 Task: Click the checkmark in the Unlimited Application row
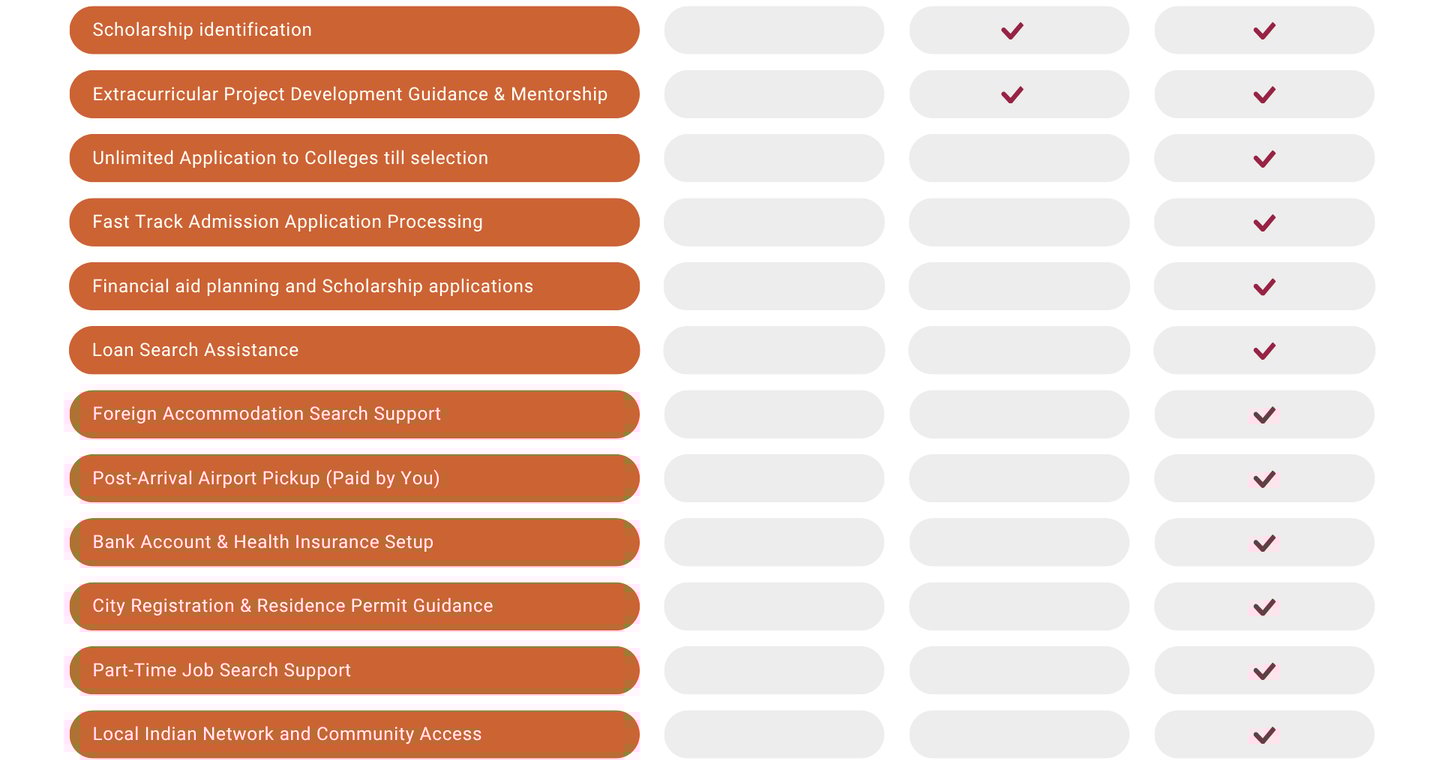pyautogui.click(x=1264, y=159)
